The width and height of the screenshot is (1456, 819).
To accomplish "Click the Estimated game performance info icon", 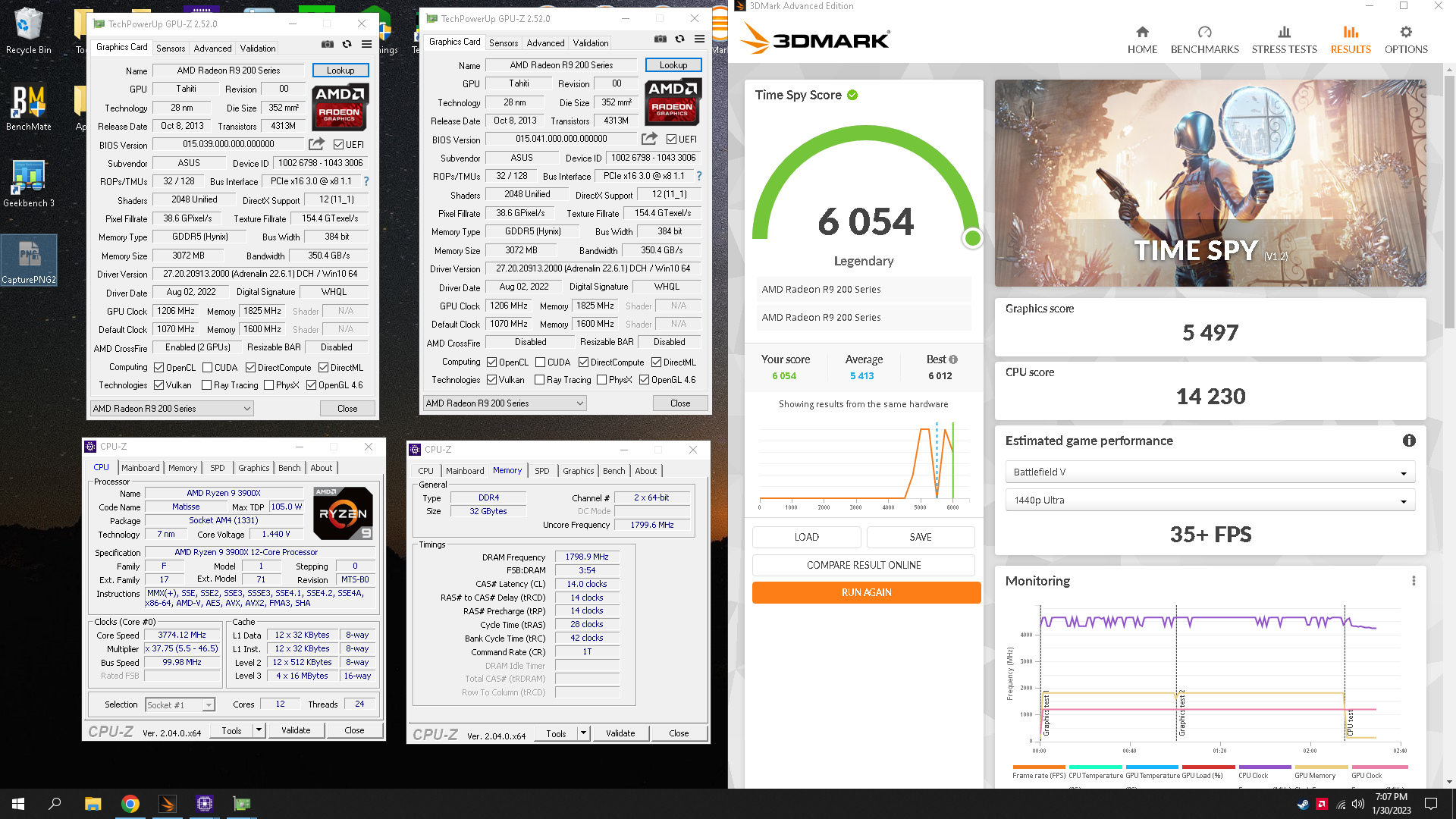I will [1408, 441].
